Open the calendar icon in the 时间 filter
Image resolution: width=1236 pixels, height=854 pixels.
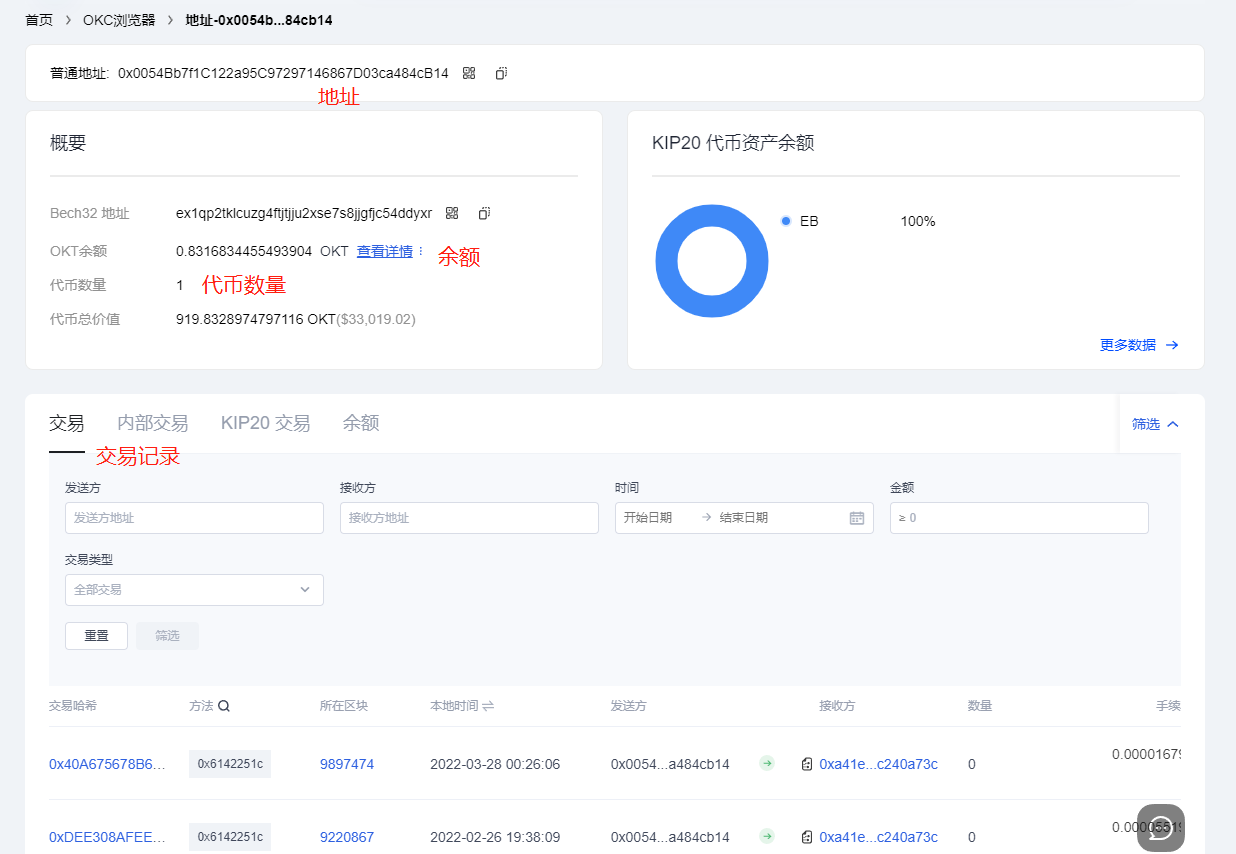(x=856, y=518)
